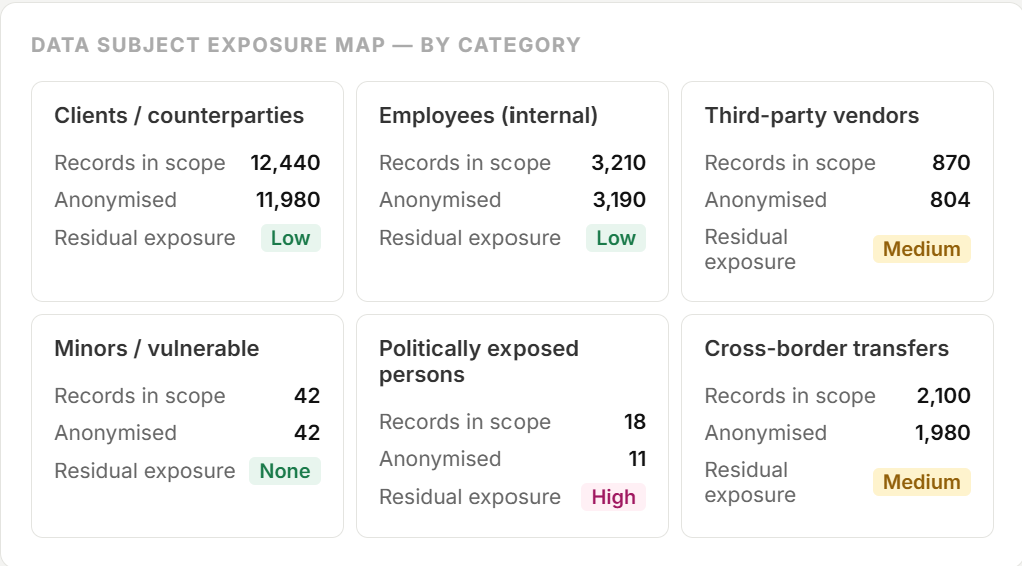This screenshot has height=566, width=1022.
Task: Select the 11,980 anonymised value
Action: pos(287,200)
